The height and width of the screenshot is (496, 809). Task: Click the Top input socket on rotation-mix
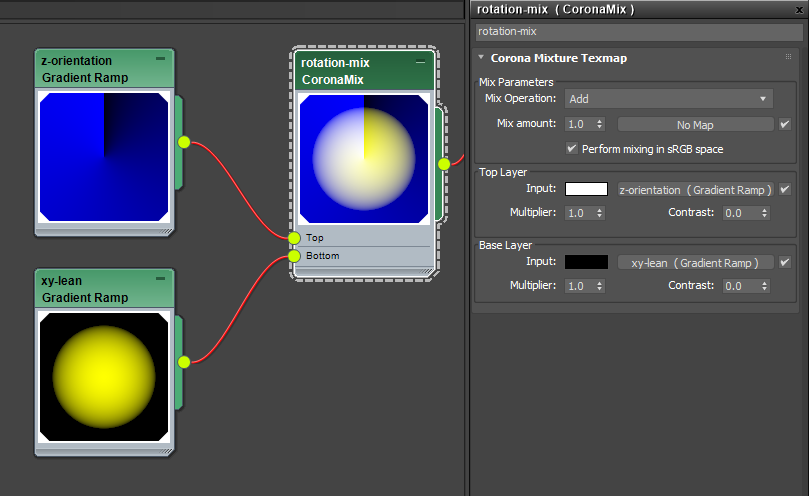294,238
